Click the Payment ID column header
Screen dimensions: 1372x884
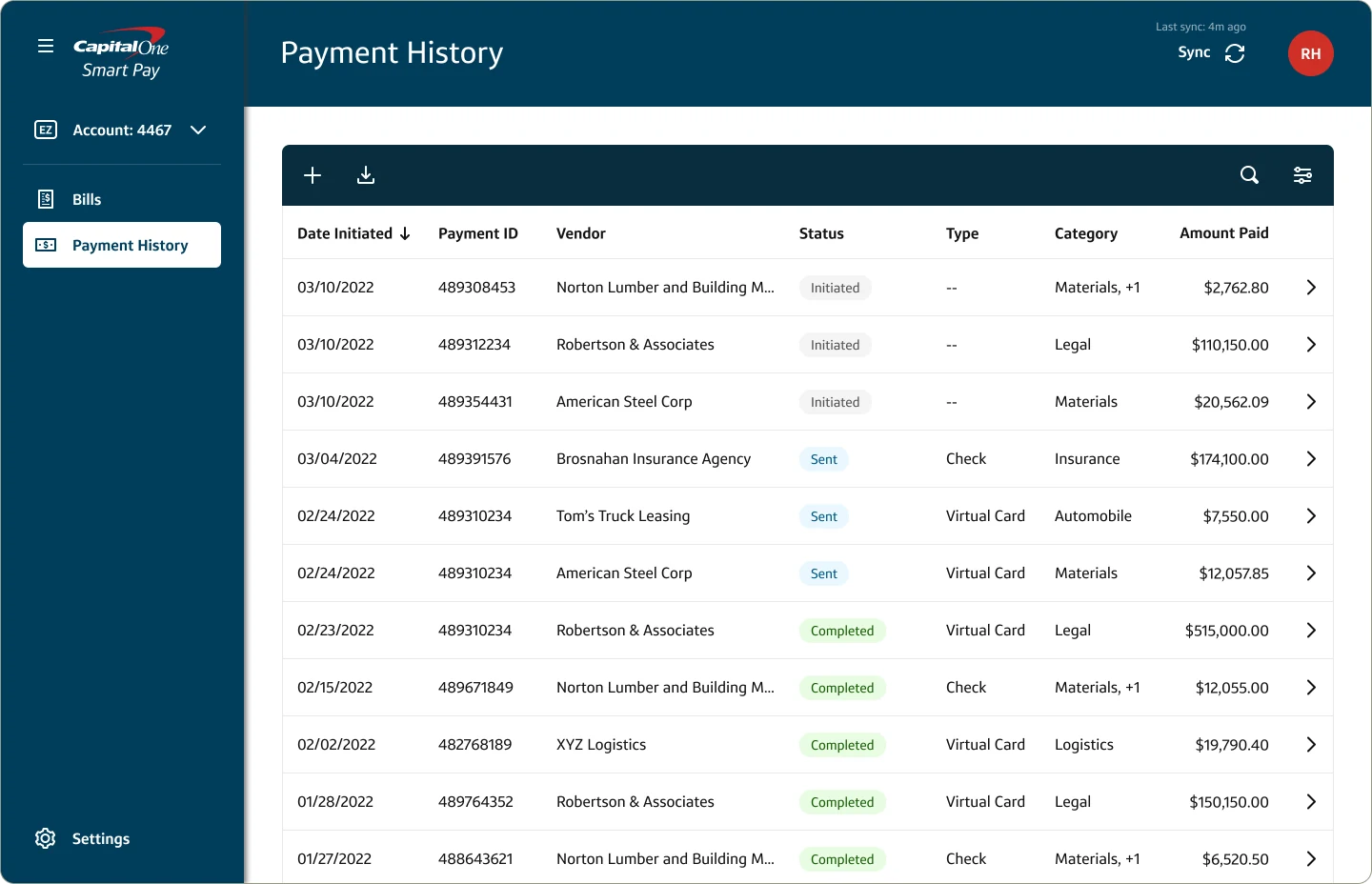click(478, 233)
